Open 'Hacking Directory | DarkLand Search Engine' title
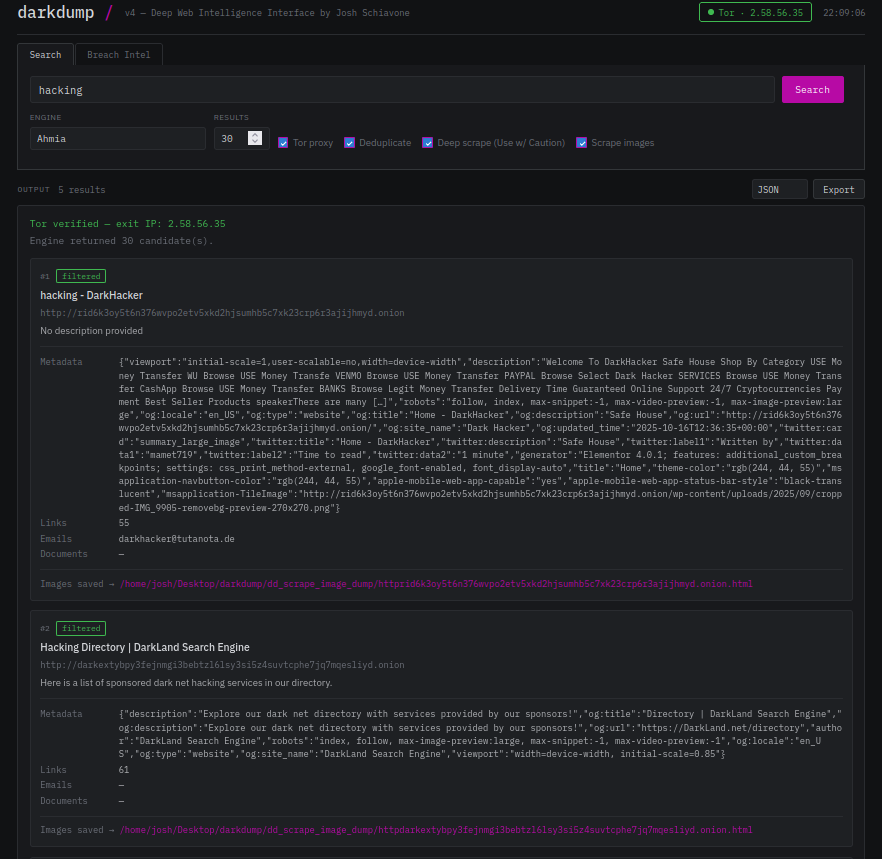Image resolution: width=882 pixels, height=859 pixels. [145, 647]
